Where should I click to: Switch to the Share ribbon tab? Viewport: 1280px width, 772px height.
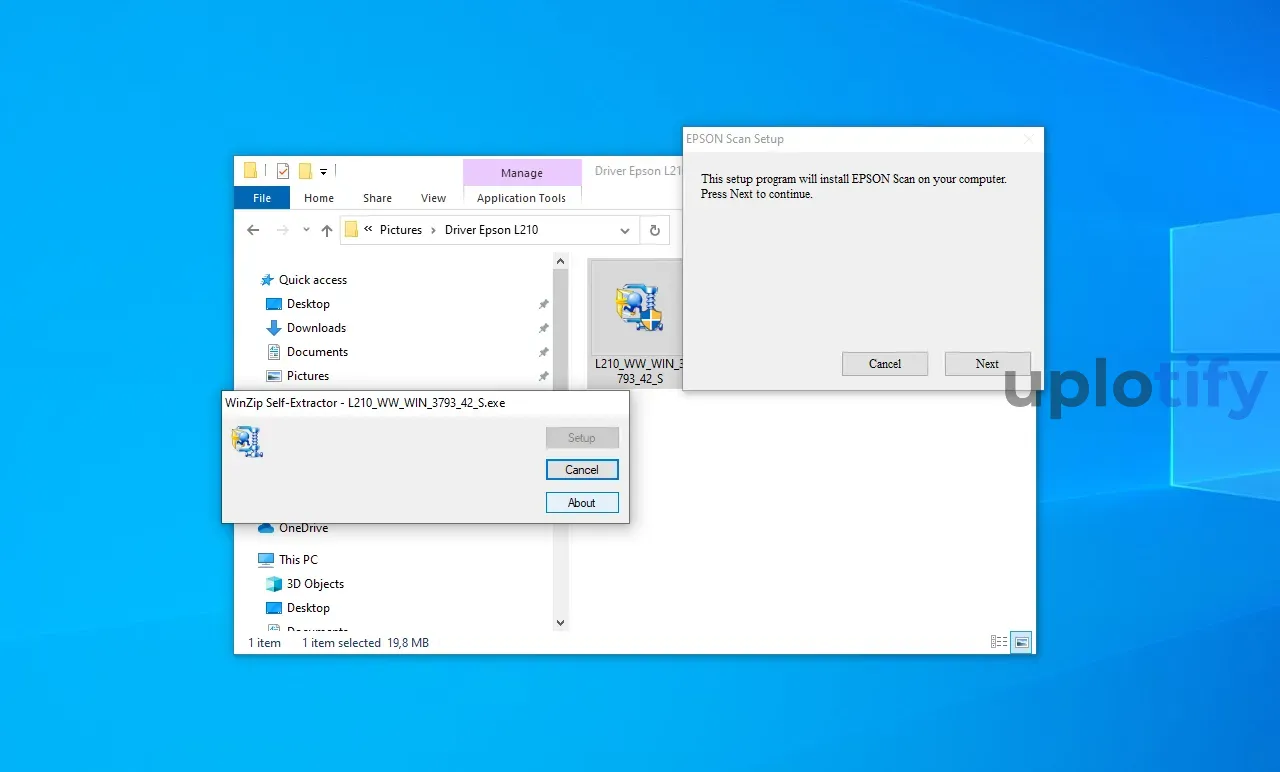[x=377, y=198]
